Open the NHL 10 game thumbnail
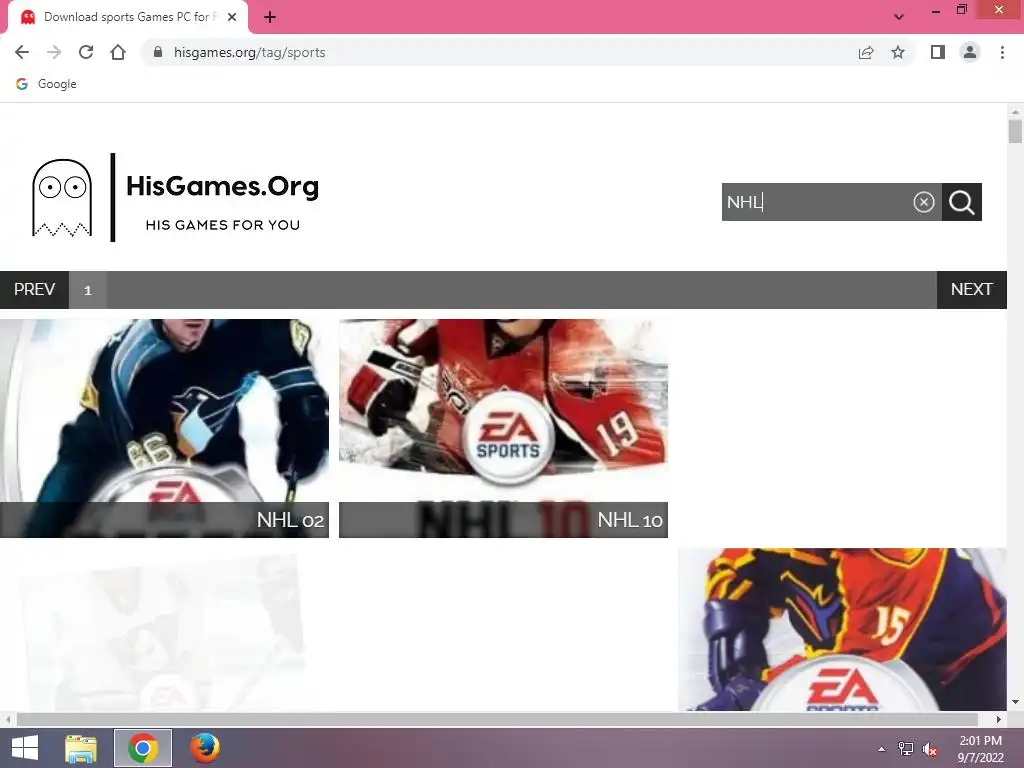1024x768 pixels. click(x=504, y=428)
